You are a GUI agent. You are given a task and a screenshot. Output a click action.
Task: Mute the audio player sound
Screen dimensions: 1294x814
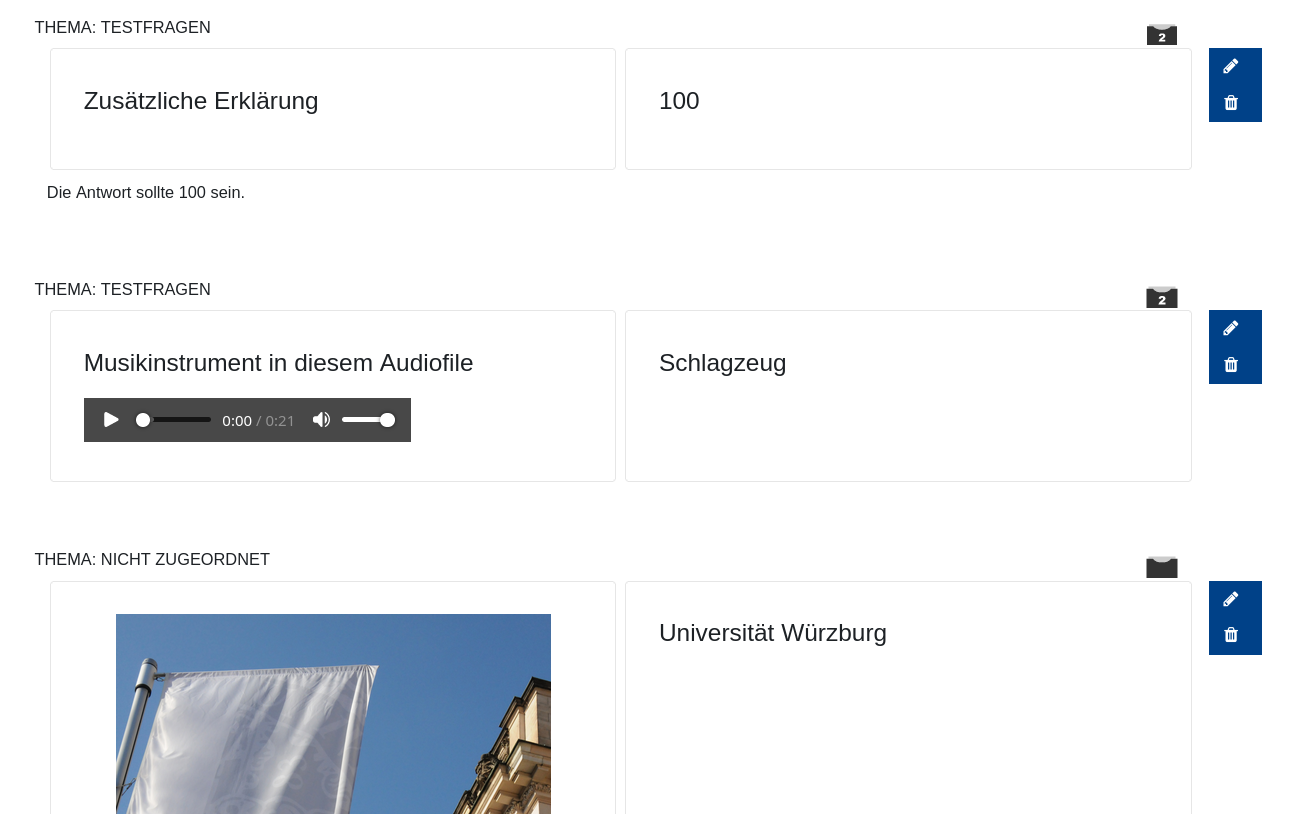click(321, 420)
